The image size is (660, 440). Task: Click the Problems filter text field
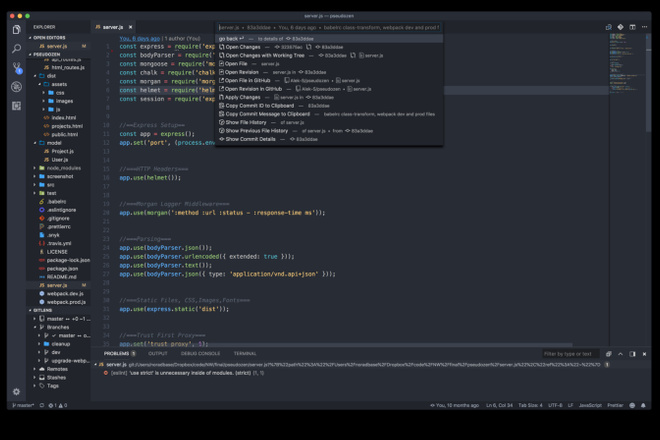[x=570, y=354]
